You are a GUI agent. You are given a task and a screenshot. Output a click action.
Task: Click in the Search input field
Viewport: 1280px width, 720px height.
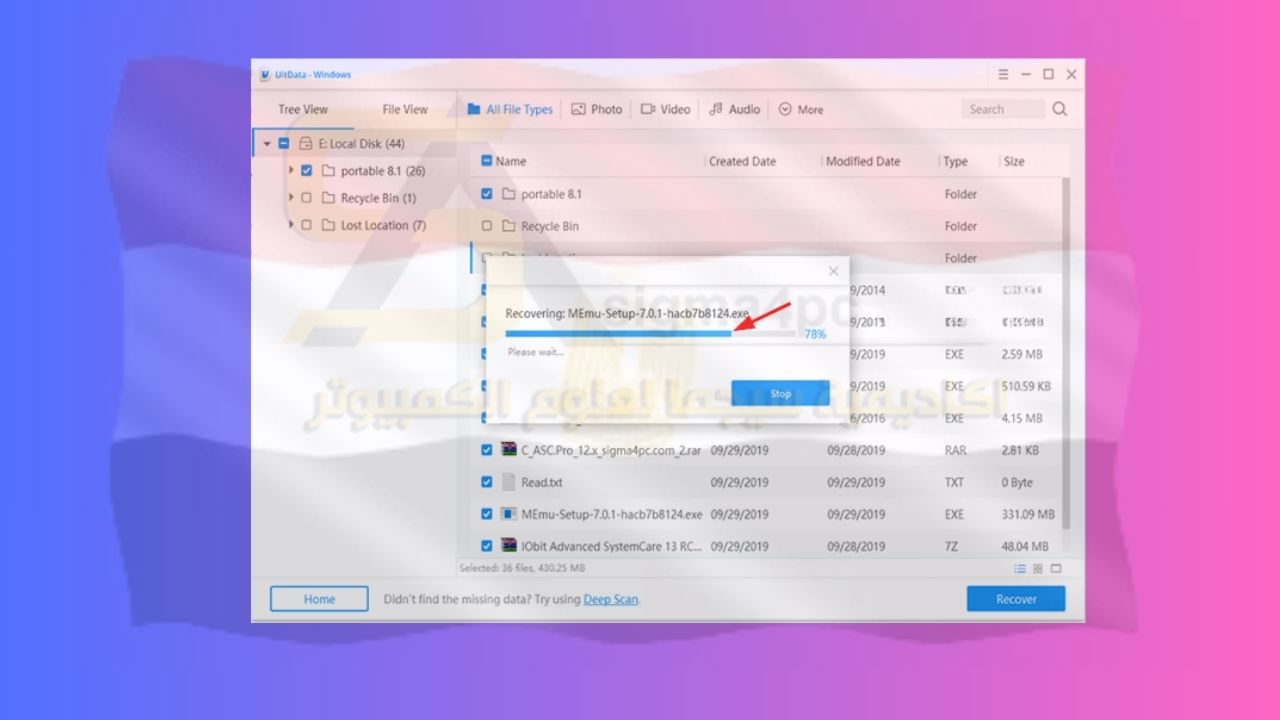coord(1004,109)
